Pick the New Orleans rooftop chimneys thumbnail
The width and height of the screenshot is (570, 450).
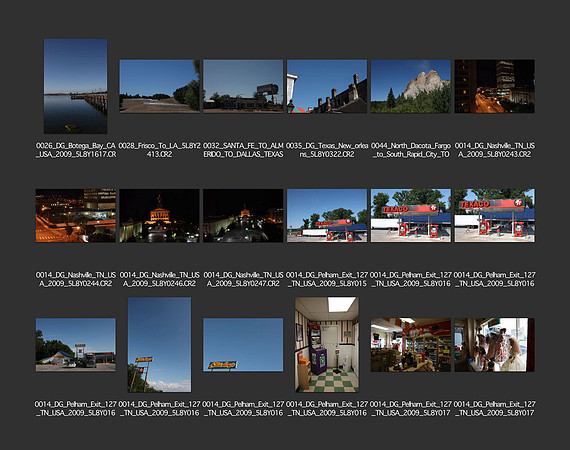327,86
